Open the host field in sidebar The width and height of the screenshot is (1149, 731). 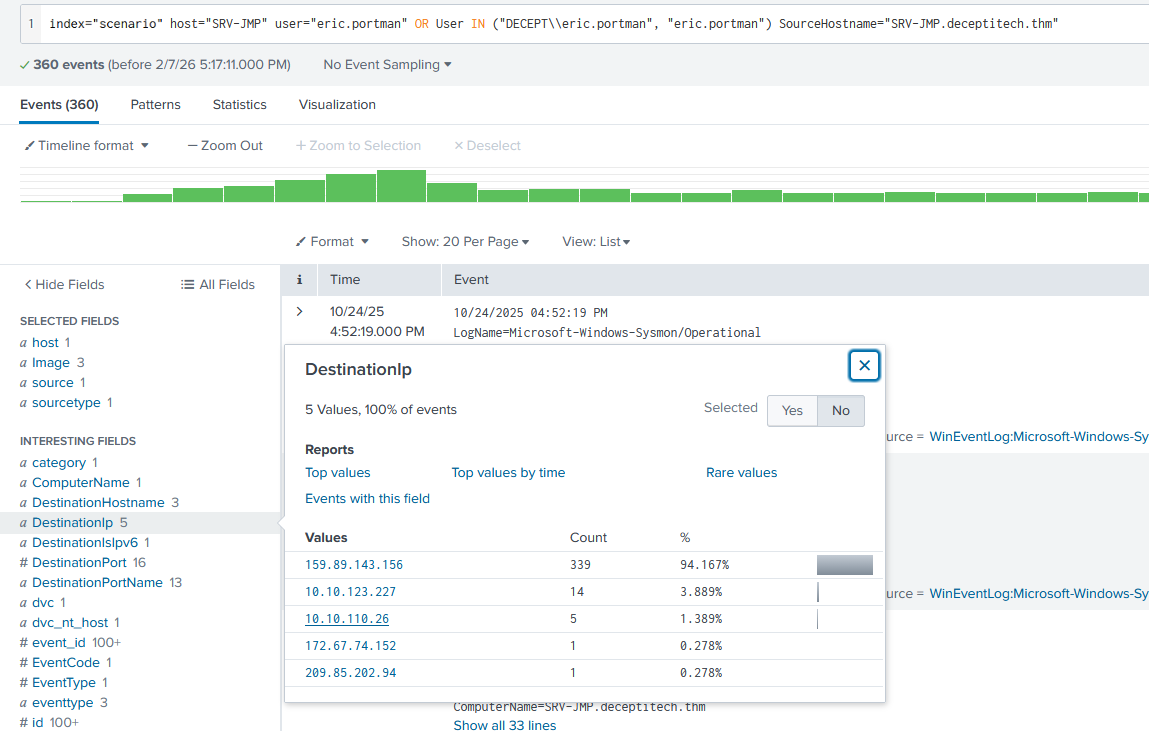[45, 343]
